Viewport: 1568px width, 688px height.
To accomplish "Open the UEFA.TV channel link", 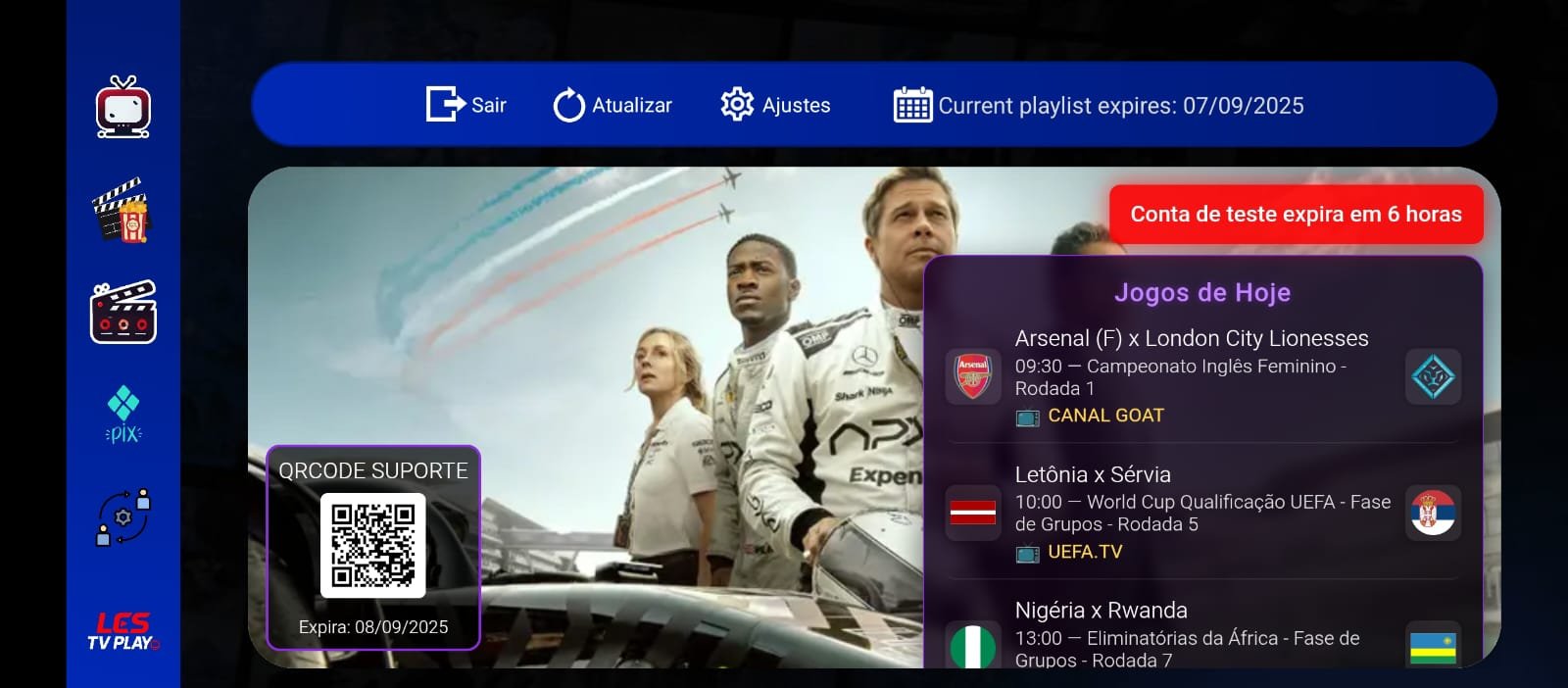I will [1085, 552].
